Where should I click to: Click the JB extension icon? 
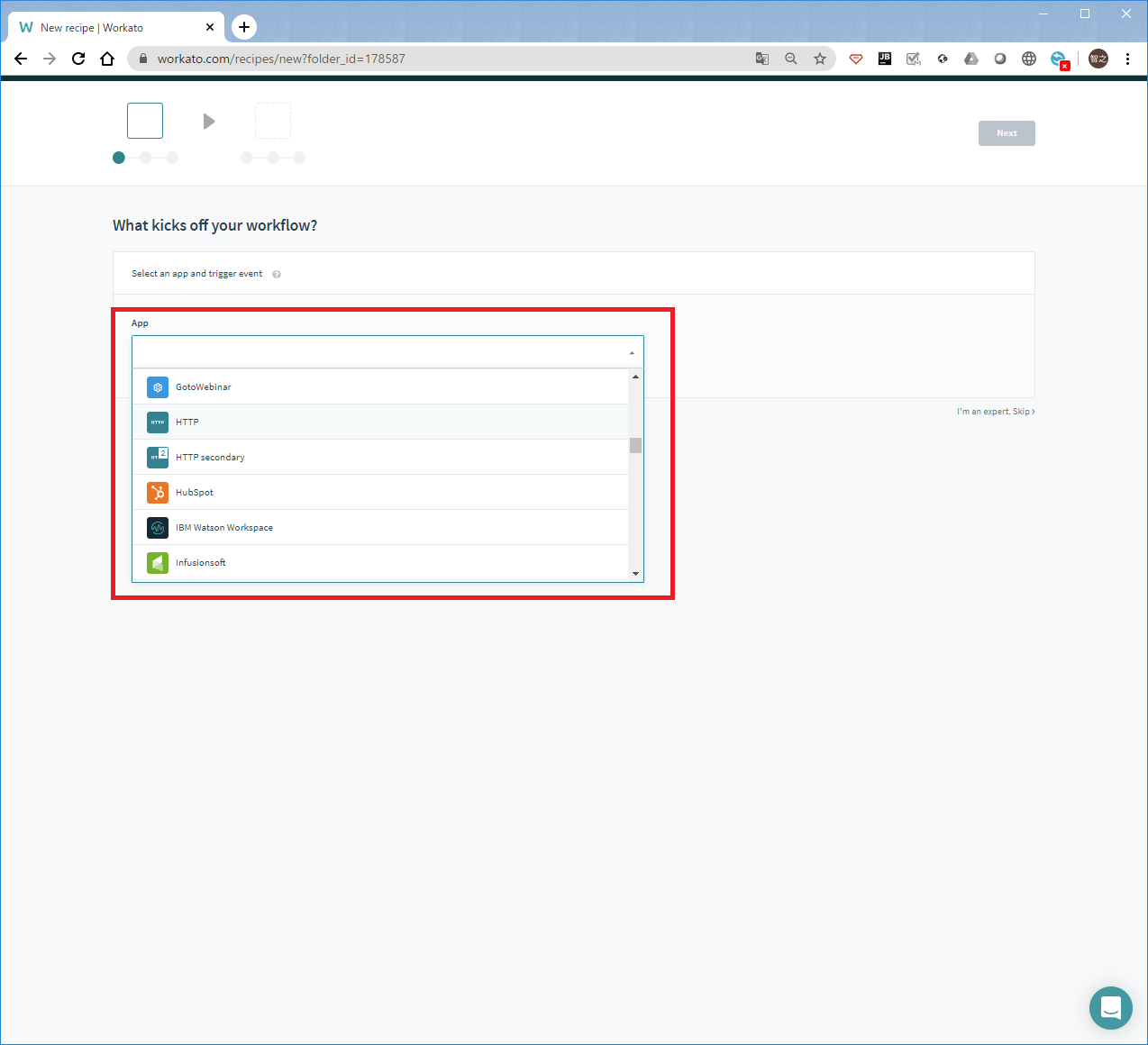885,59
